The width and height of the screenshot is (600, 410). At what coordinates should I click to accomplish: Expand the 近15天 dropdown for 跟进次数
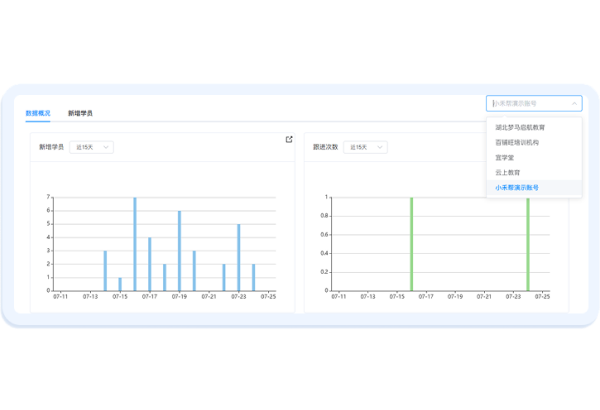(x=365, y=147)
